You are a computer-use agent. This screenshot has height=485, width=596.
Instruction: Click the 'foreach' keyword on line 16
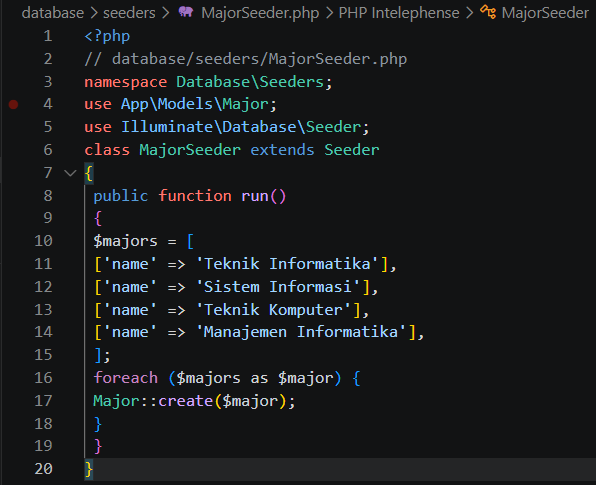coord(125,378)
